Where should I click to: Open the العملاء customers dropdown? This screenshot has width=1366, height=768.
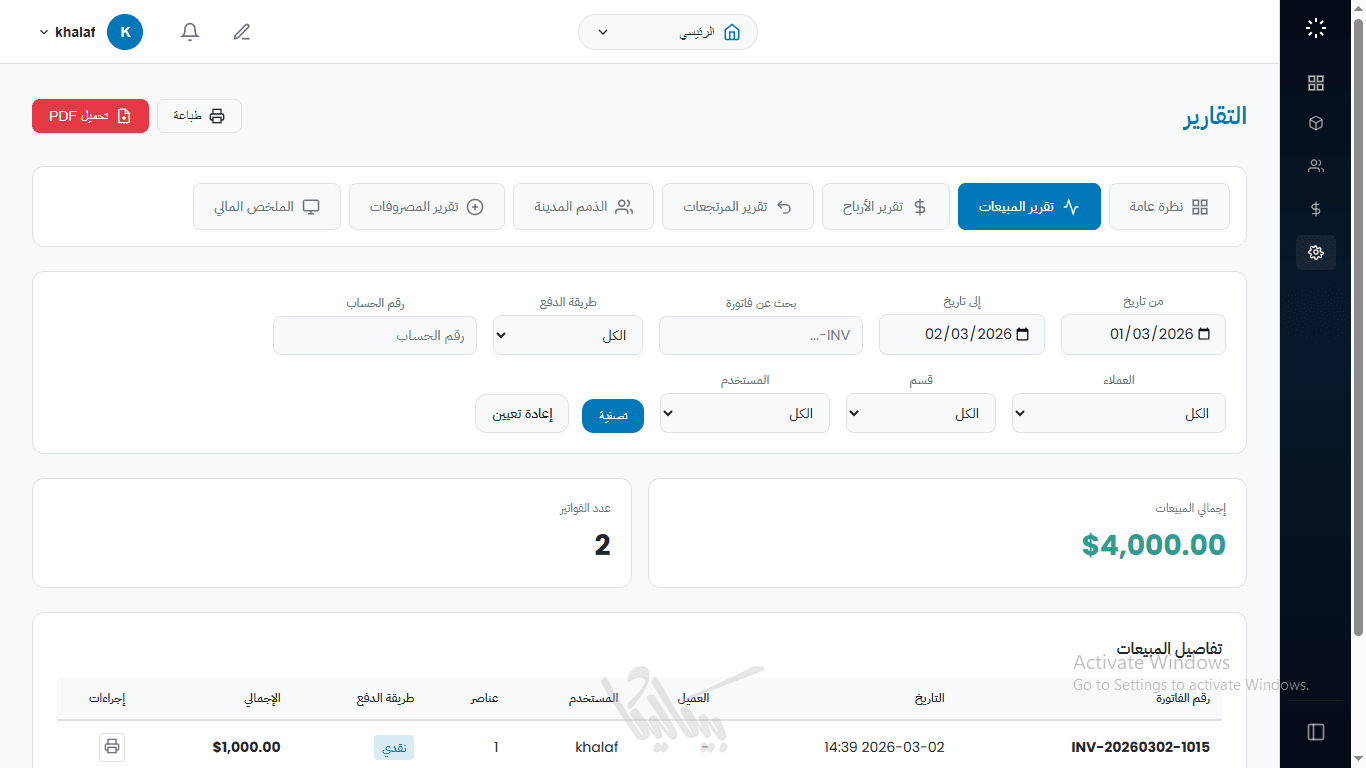point(1118,413)
